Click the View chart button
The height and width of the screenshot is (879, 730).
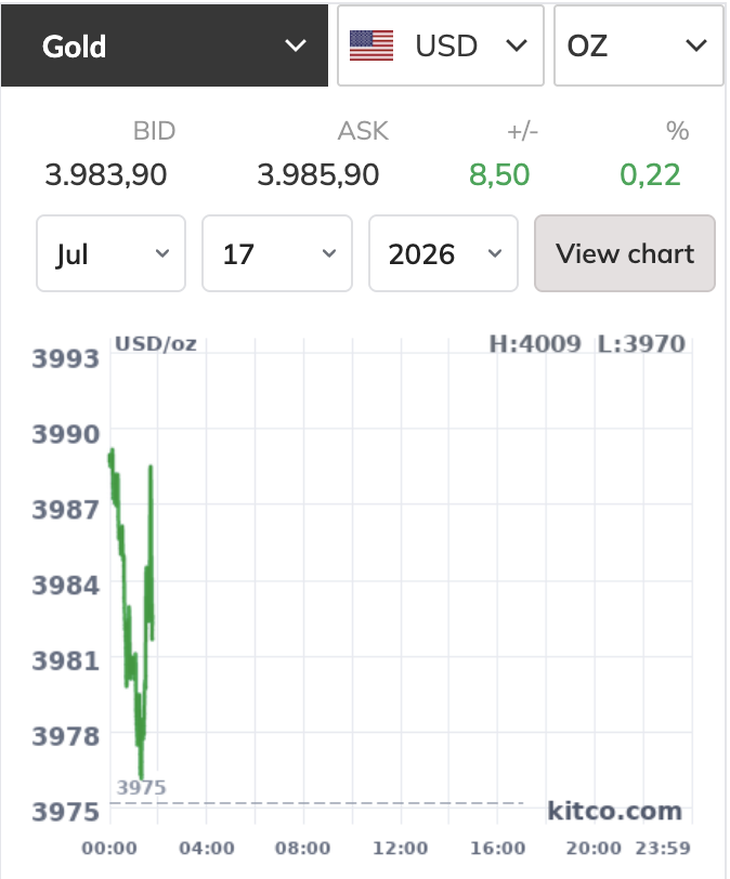coord(625,253)
